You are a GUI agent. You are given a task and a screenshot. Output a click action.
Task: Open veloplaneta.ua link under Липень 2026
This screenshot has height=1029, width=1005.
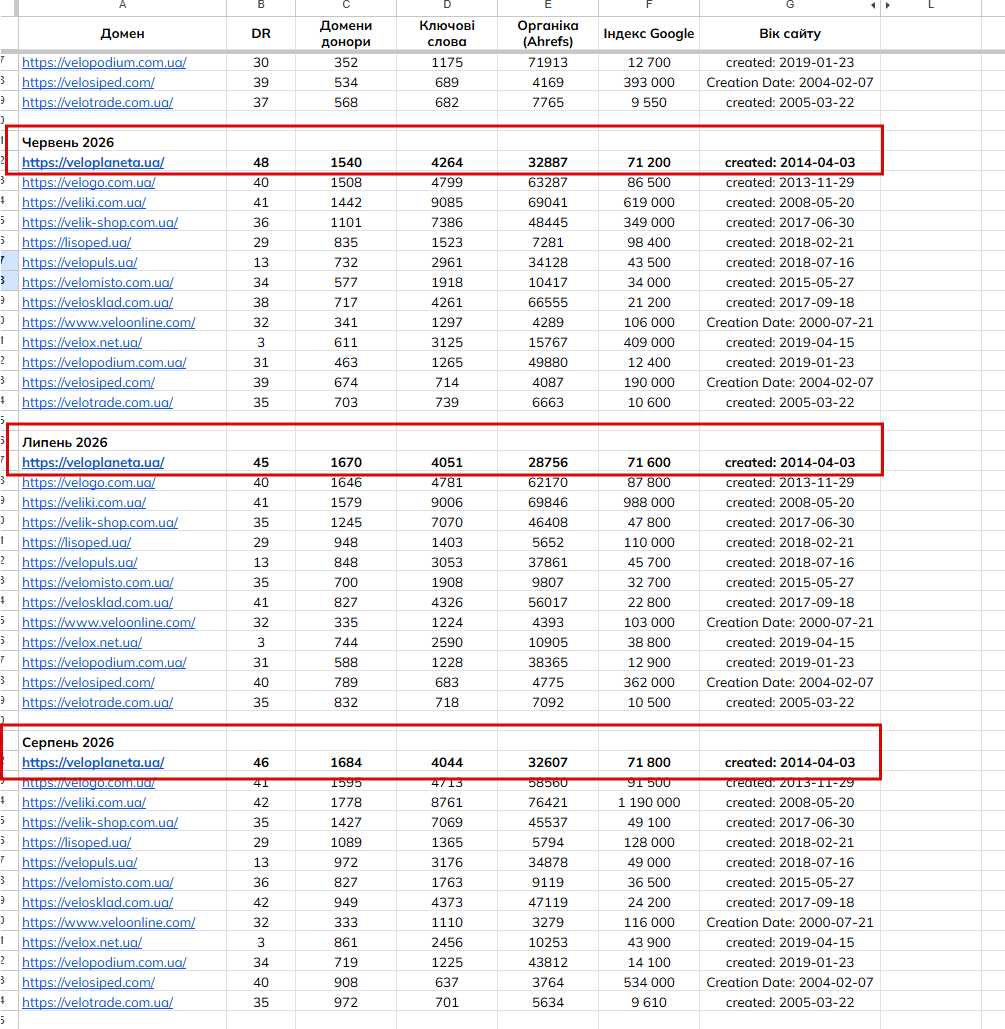(x=93, y=462)
